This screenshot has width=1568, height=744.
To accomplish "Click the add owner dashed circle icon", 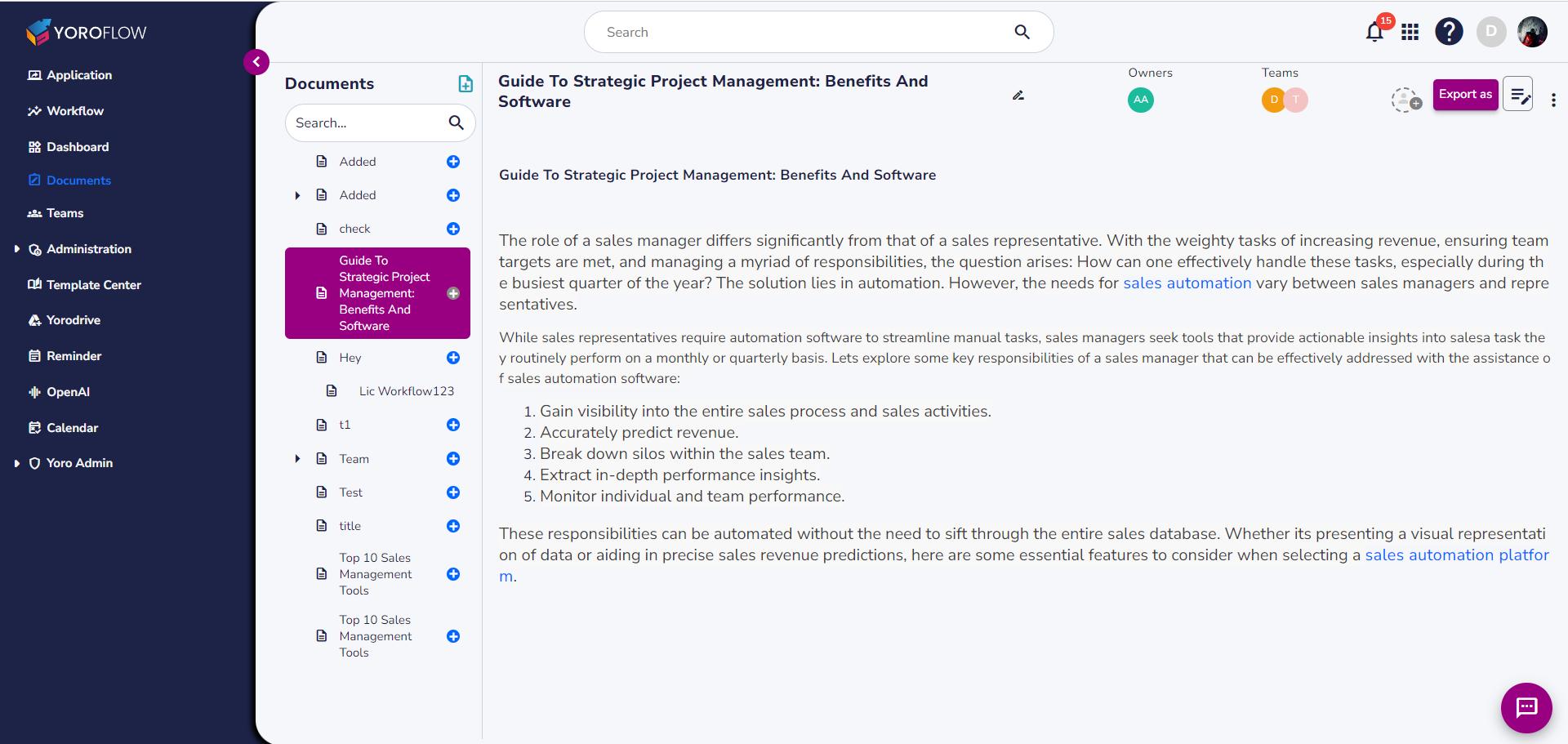I will pyautogui.click(x=1405, y=100).
